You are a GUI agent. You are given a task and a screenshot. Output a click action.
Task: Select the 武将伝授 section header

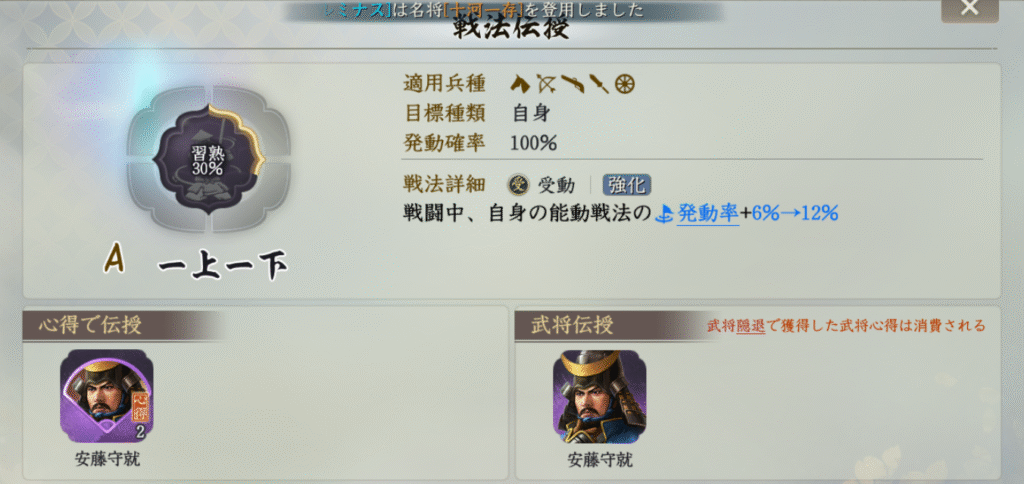(571, 326)
